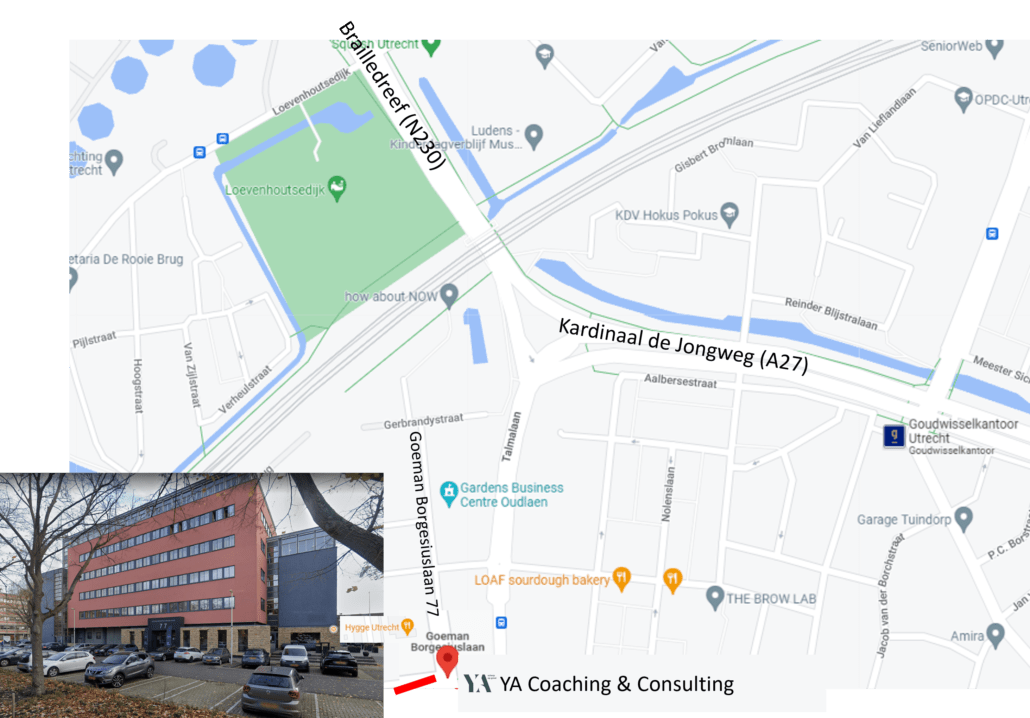This screenshot has height=718, width=1030.
Task: Click the OPDC Utrecht school marker
Action: (x=963, y=99)
